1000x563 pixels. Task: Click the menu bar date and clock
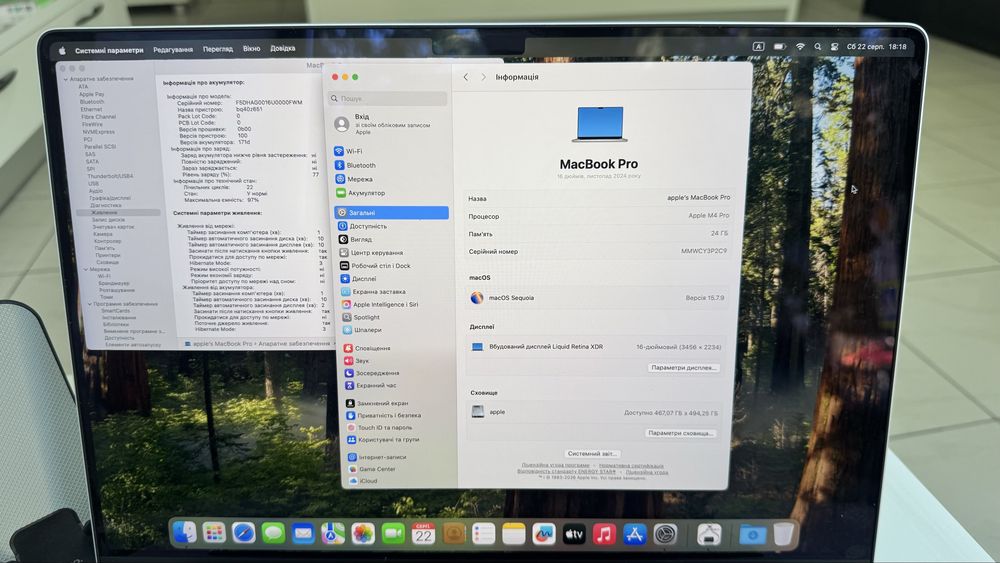click(876, 47)
